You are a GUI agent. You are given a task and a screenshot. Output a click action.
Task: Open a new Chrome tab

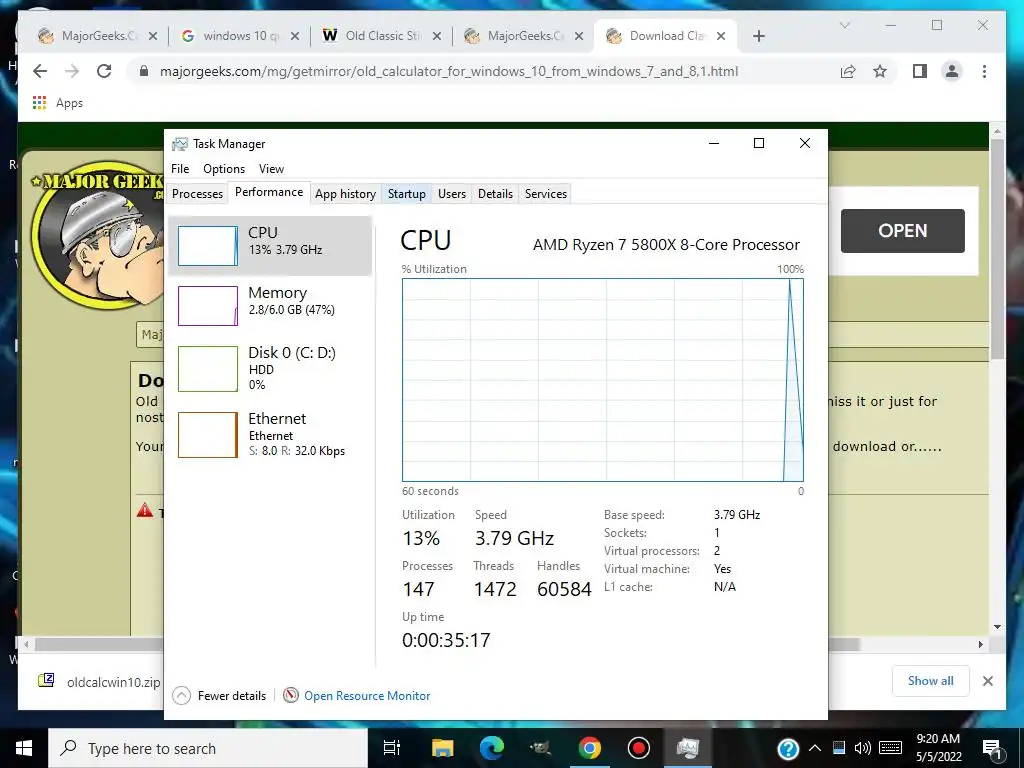click(x=758, y=36)
